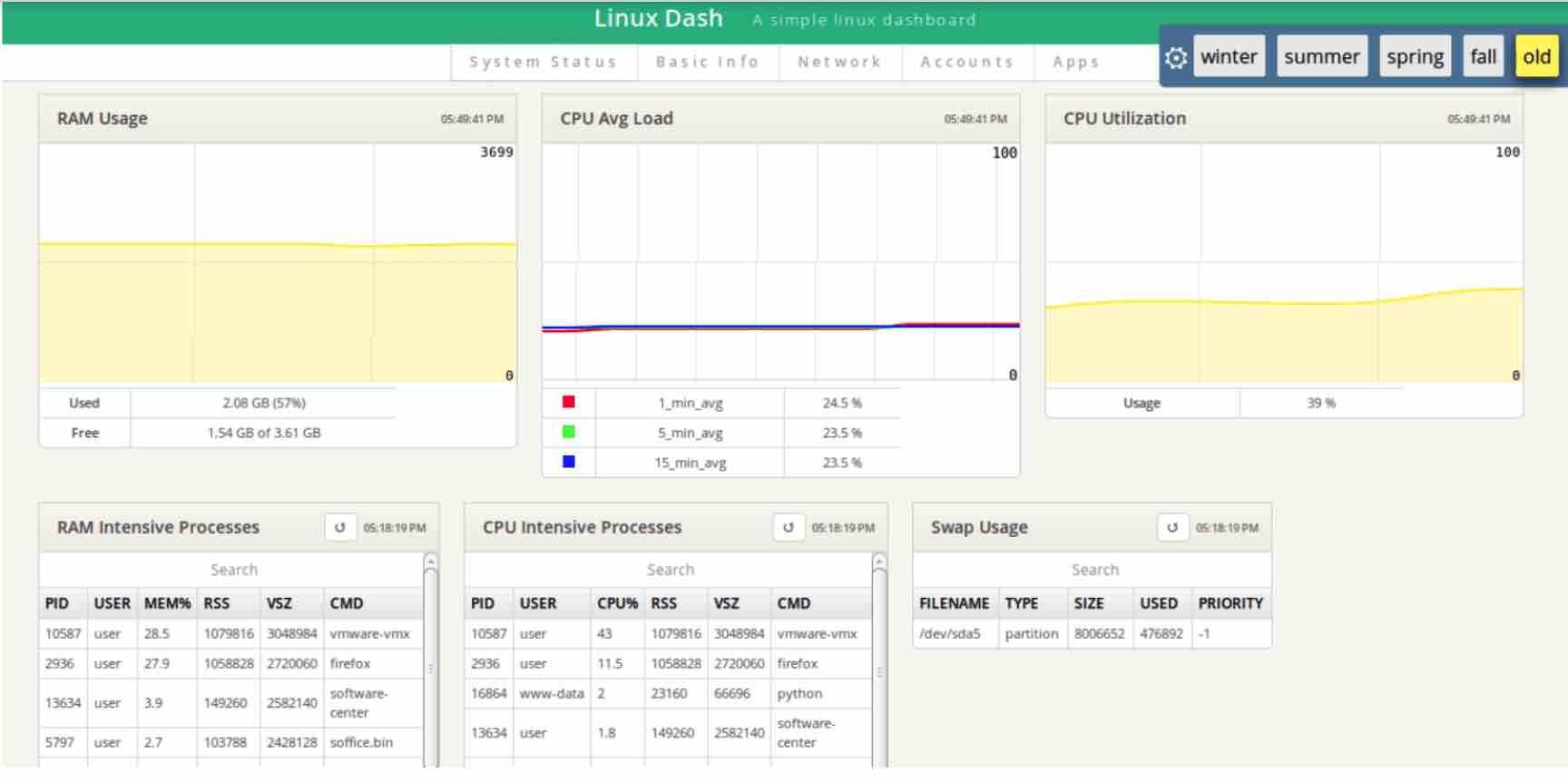1568x782 pixels.
Task: Click the FILENAME header in Swap Usage
Action: tap(954, 603)
